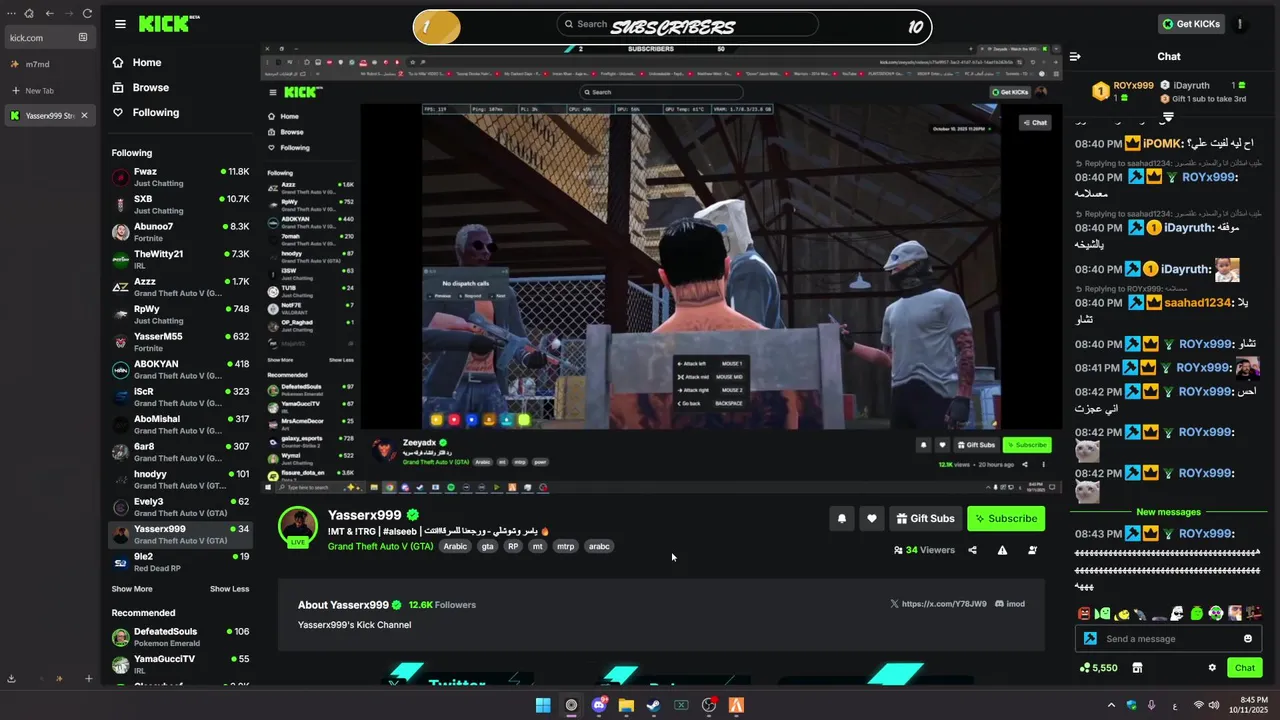The width and height of the screenshot is (1280, 720).
Task: Open the channel points 5,550 balance
Action: (x=1099, y=668)
